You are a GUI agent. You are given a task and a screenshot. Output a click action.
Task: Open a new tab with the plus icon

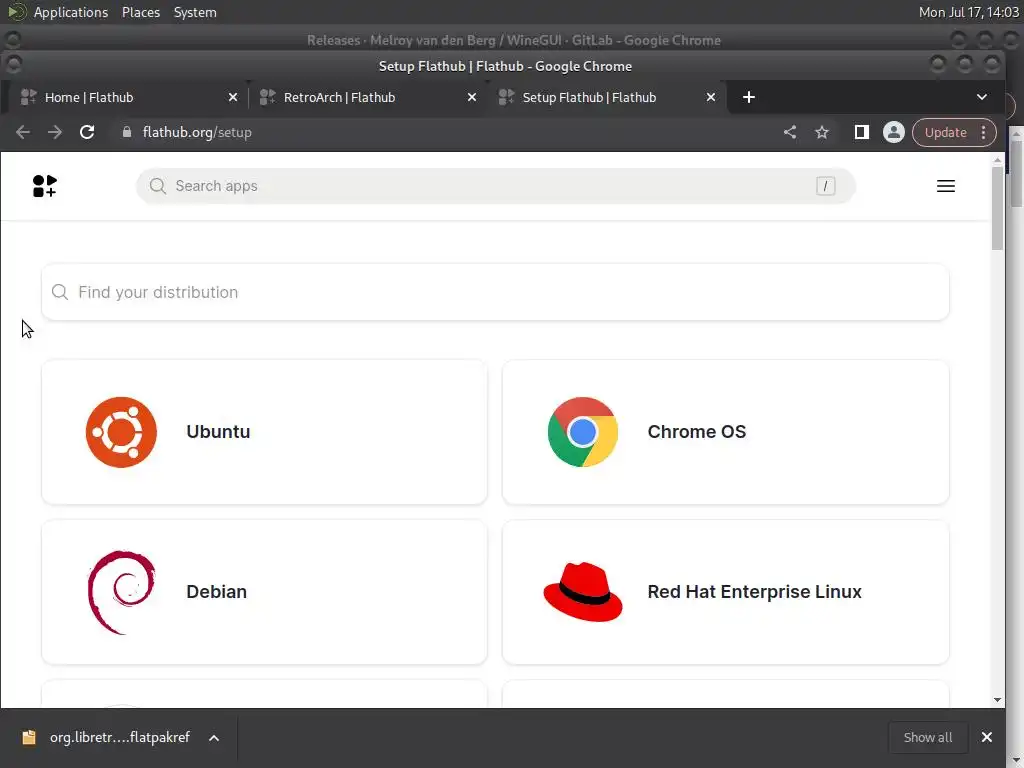748,97
